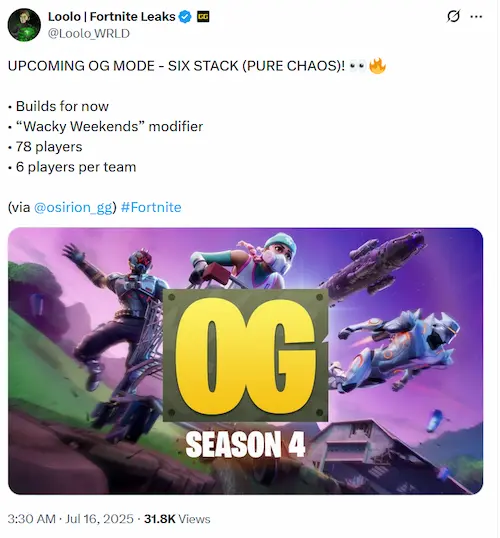Click the yellow OG affiliate badge
Viewport: 500px width, 538px height.
203,16
